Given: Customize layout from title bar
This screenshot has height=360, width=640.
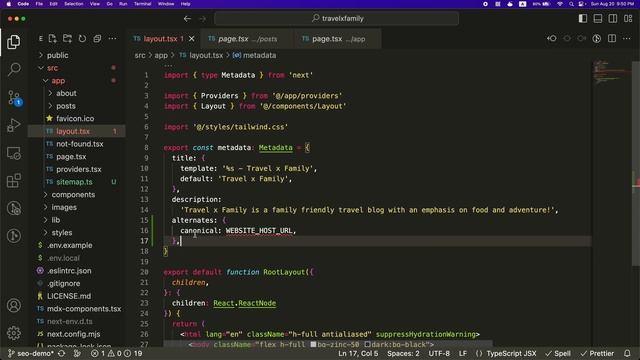Looking at the screenshot, I should click(628, 19).
